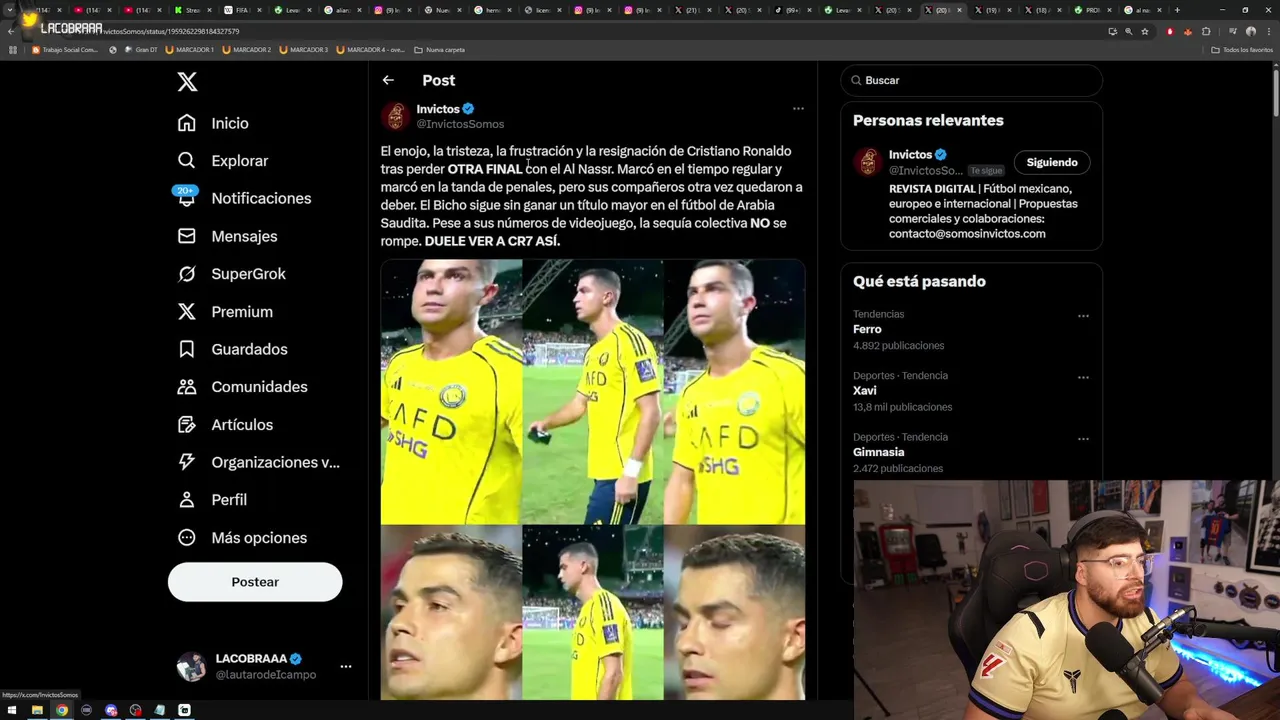Screen dimensions: 1280x720
Task: Open Chrome extensions puzzle icon
Action: [1206, 31]
